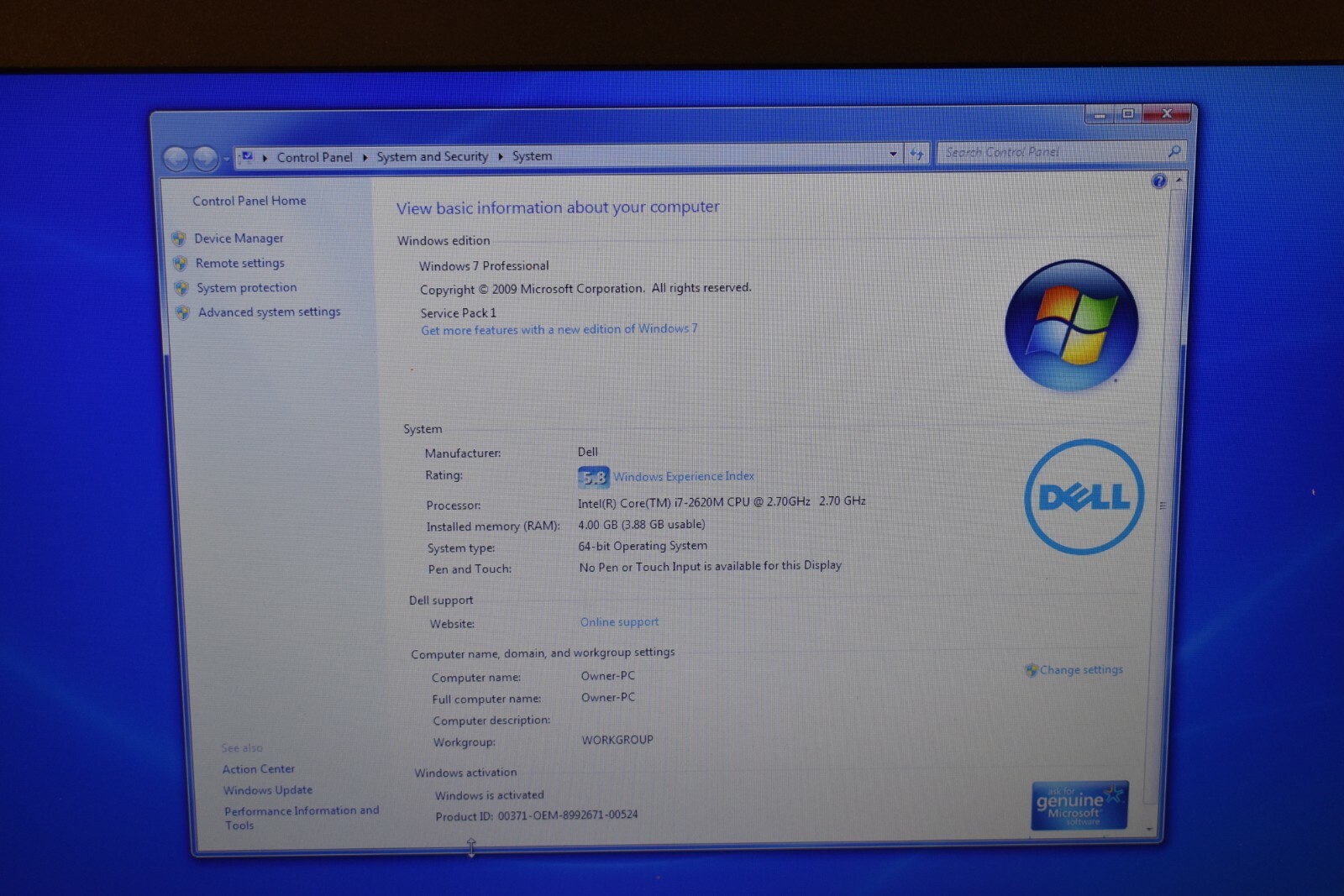Click the shield icon beside Change settings
Screen dimensions: 1344x896
(x=1032, y=670)
